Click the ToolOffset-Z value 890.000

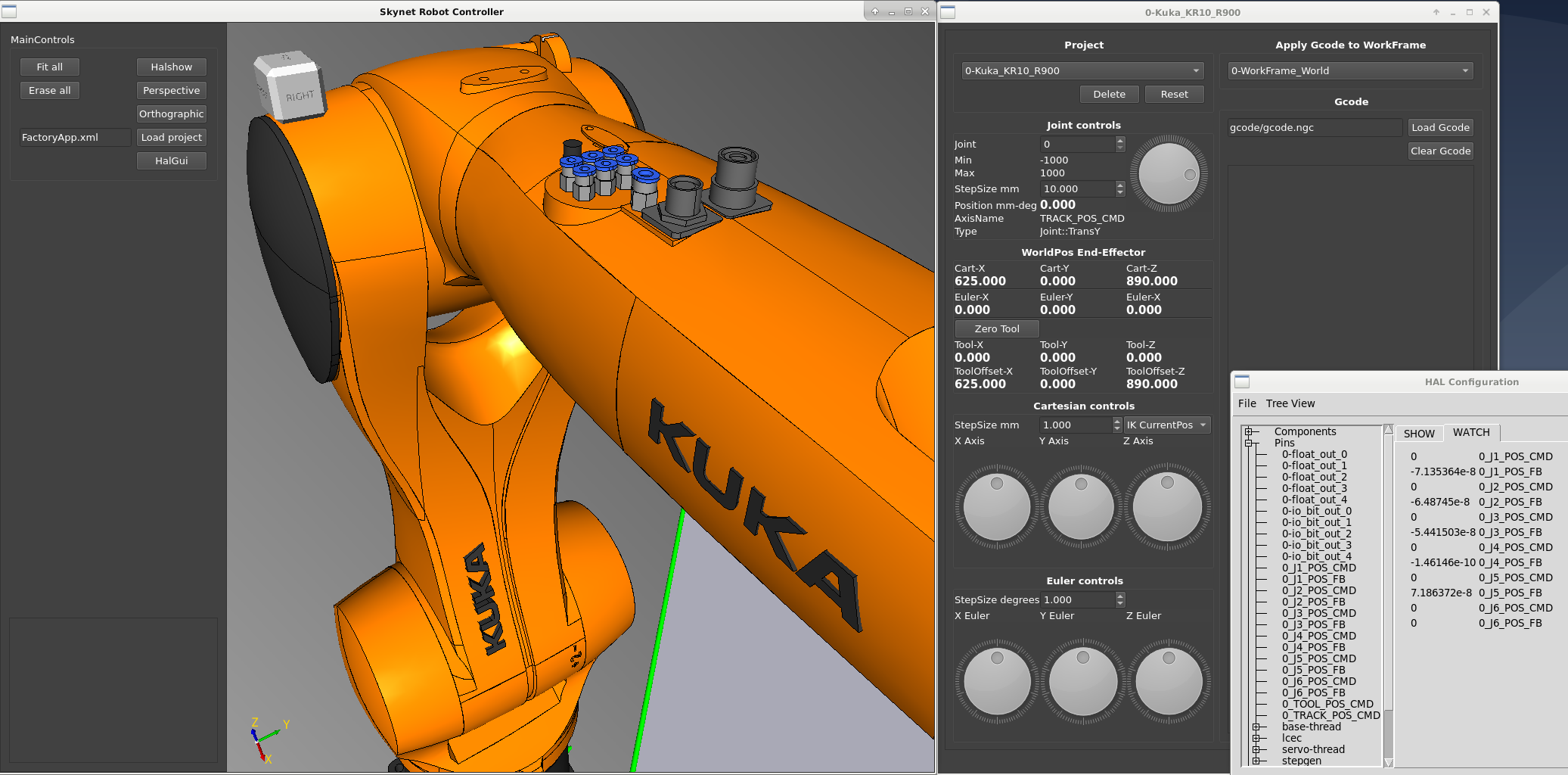pos(1152,384)
